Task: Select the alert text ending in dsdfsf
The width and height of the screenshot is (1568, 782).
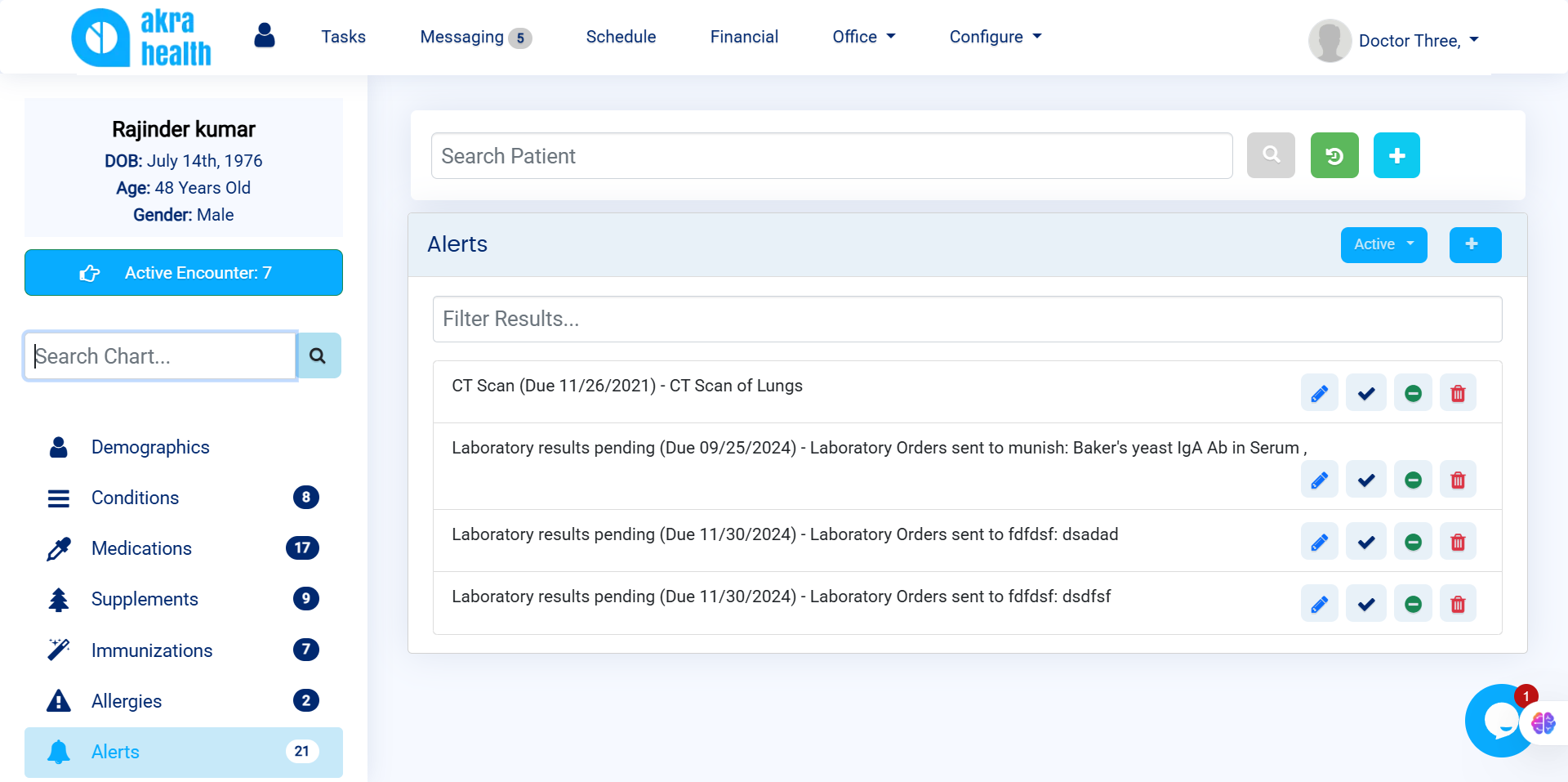Action: (x=782, y=597)
